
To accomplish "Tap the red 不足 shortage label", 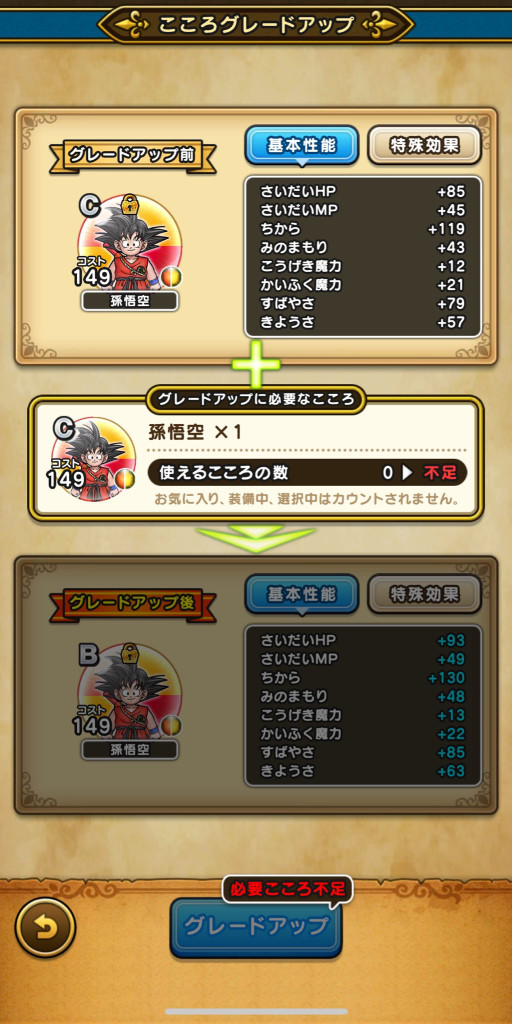I will (x=441, y=473).
